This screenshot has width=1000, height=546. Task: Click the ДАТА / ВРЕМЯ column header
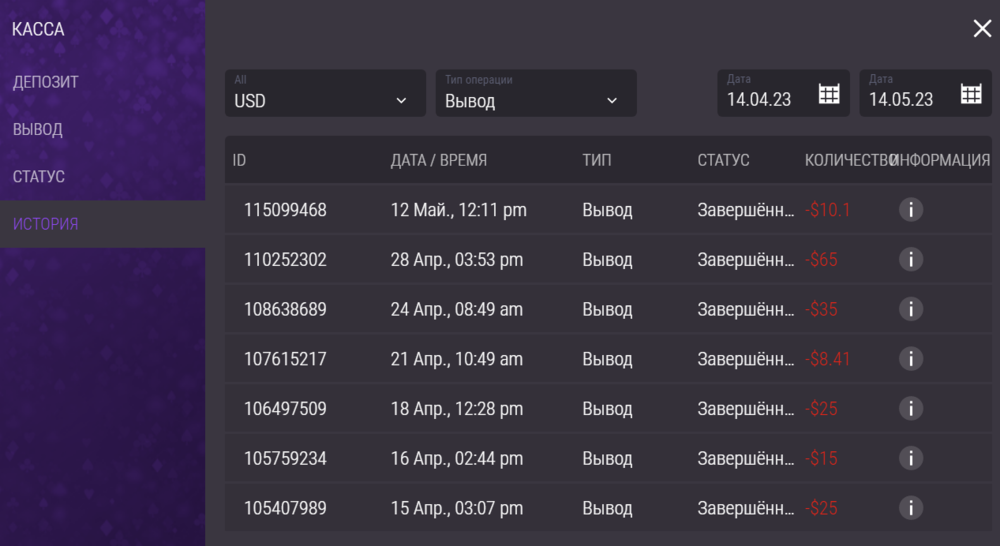439,160
